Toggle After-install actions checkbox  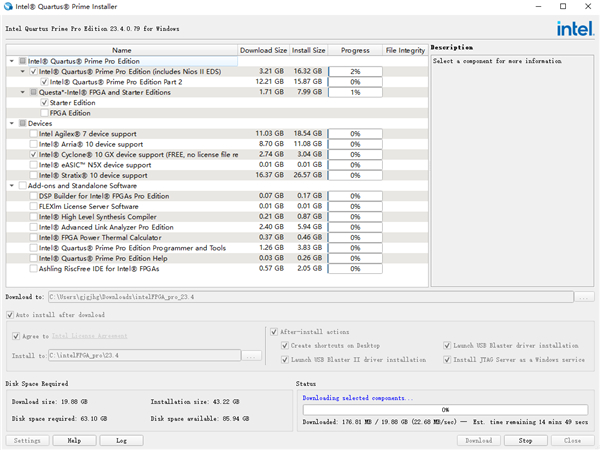274,332
